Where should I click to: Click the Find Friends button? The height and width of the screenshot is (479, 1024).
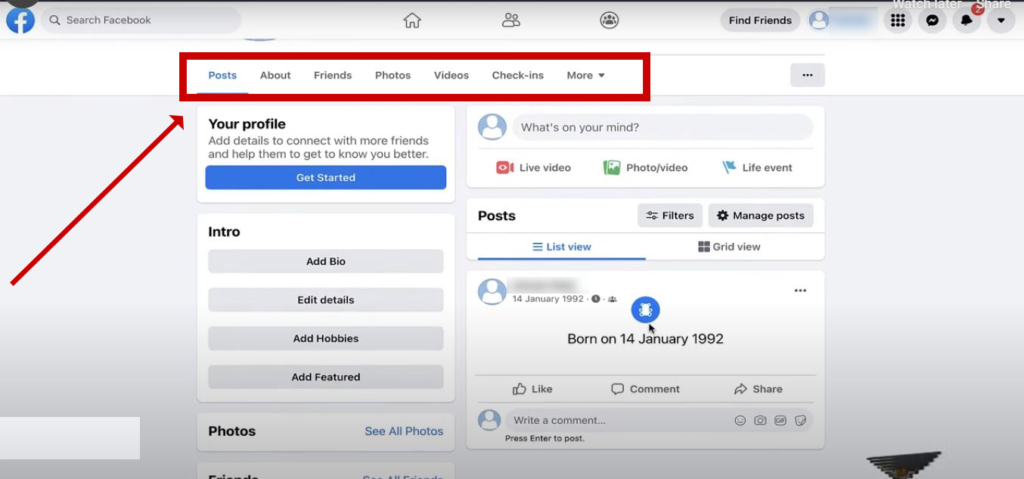[x=760, y=20]
